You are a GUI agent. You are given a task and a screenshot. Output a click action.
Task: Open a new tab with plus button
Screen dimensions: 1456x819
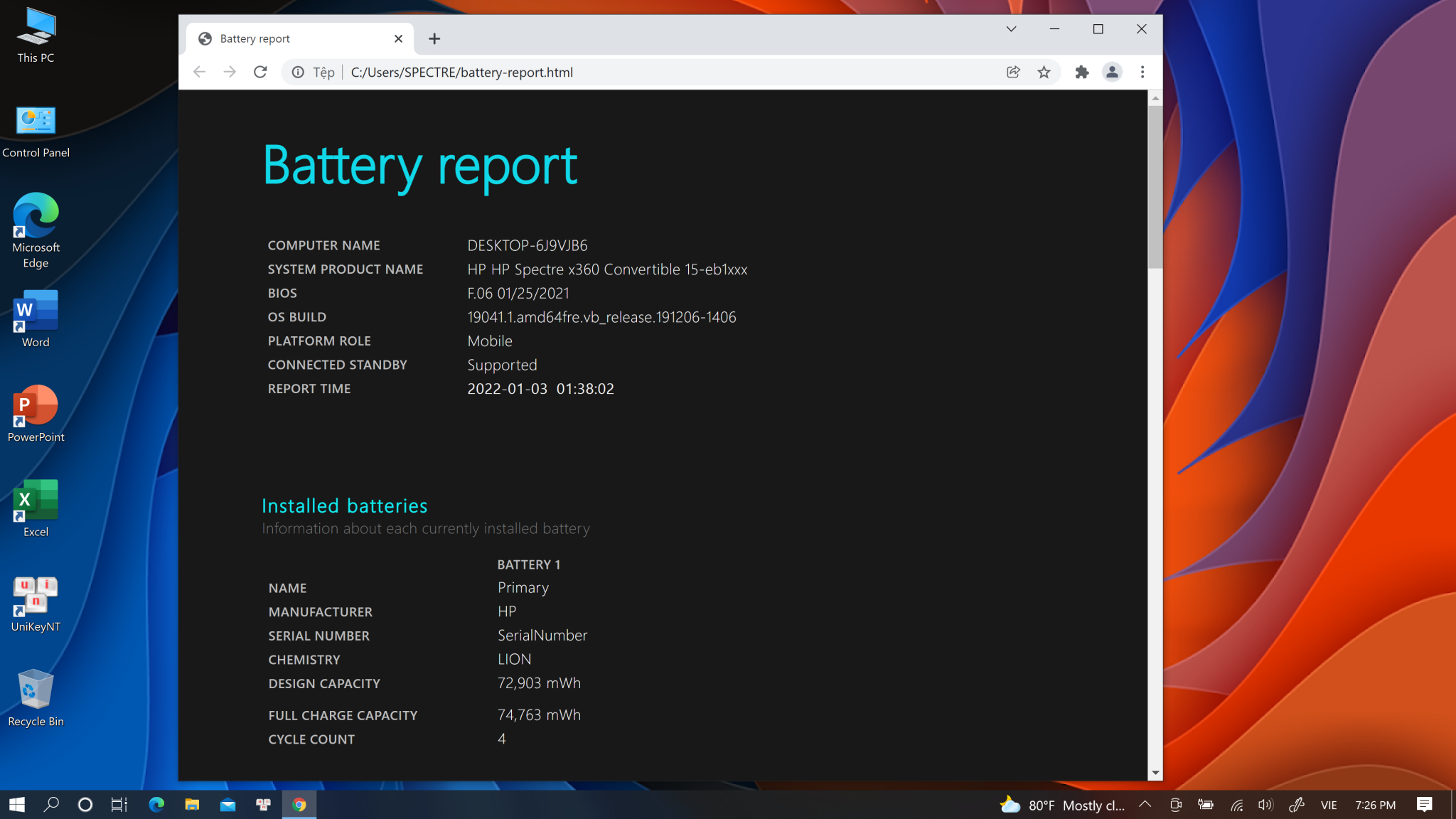[x=434, y=38]
